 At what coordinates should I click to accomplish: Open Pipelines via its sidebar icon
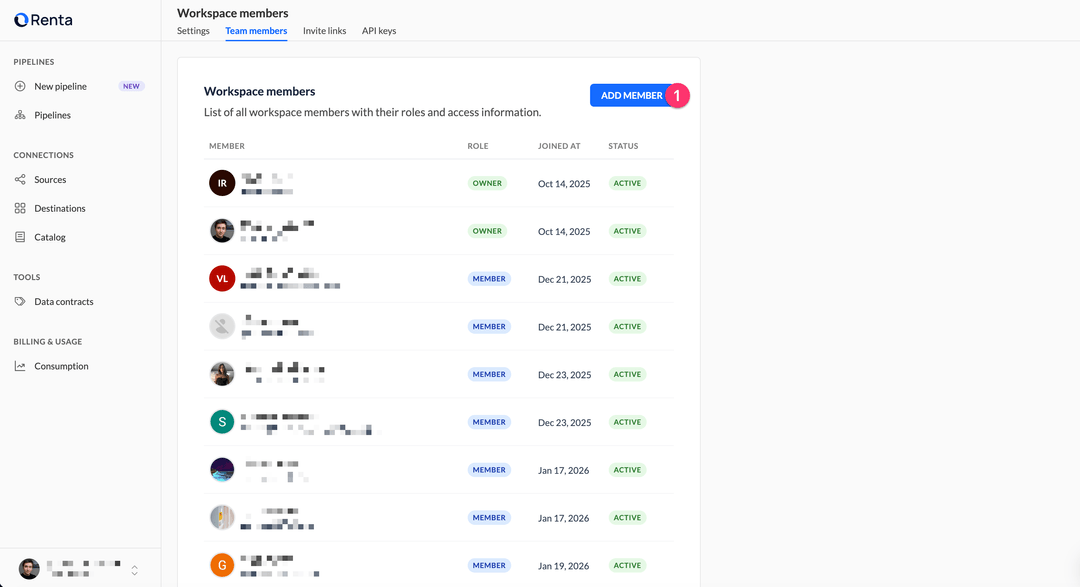tap(20, 115)
